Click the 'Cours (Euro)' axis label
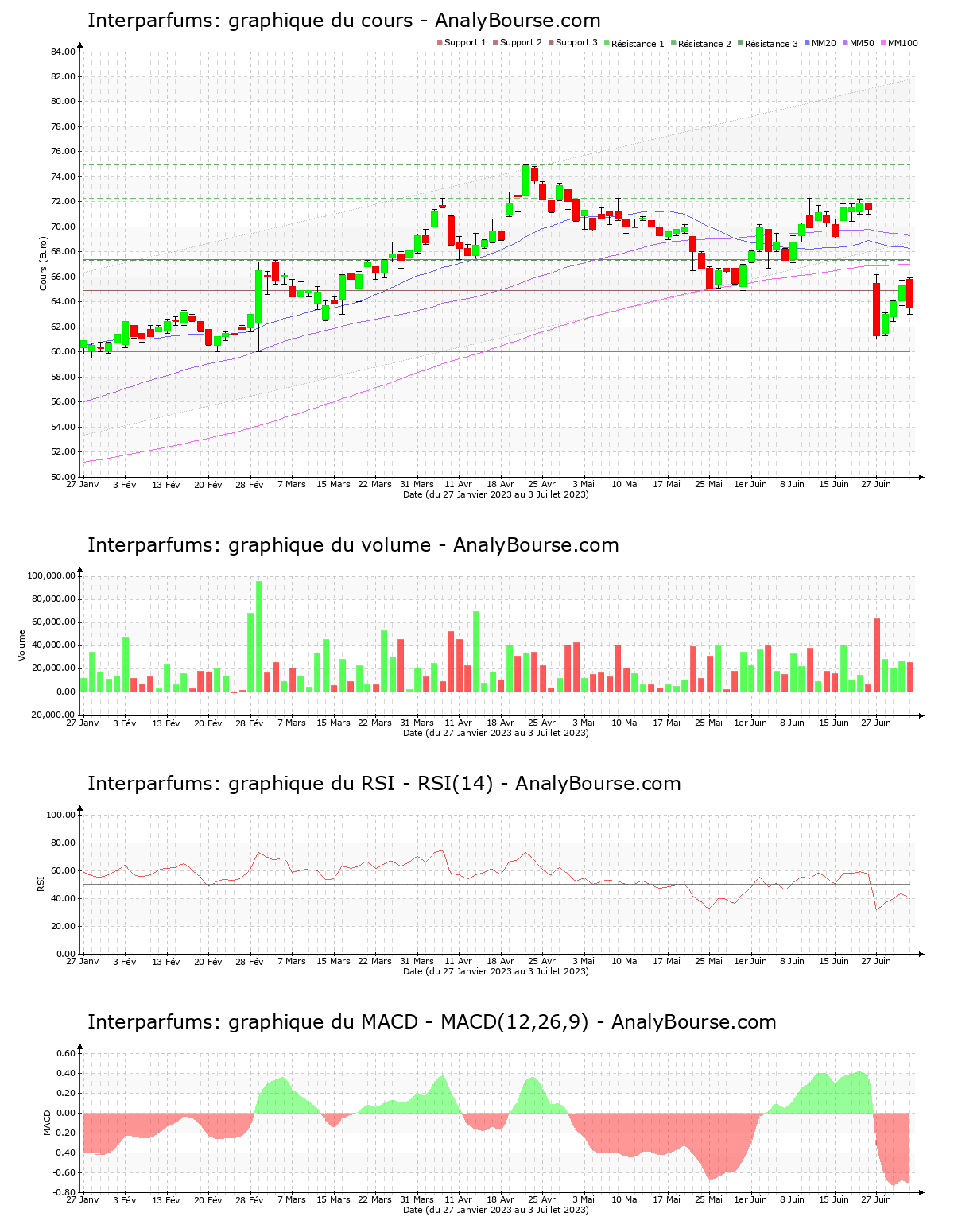 coord(43,264)
